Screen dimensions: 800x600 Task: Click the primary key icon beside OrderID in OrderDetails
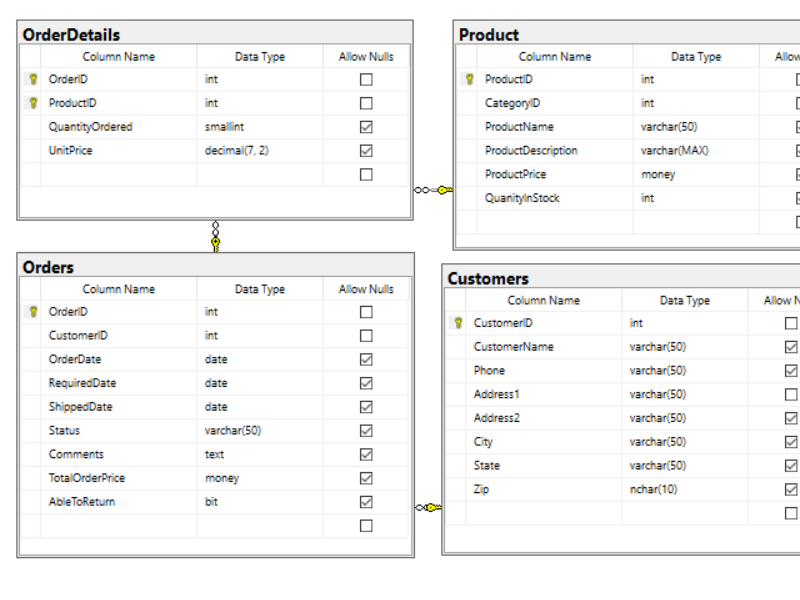click(x=33, y=79)
